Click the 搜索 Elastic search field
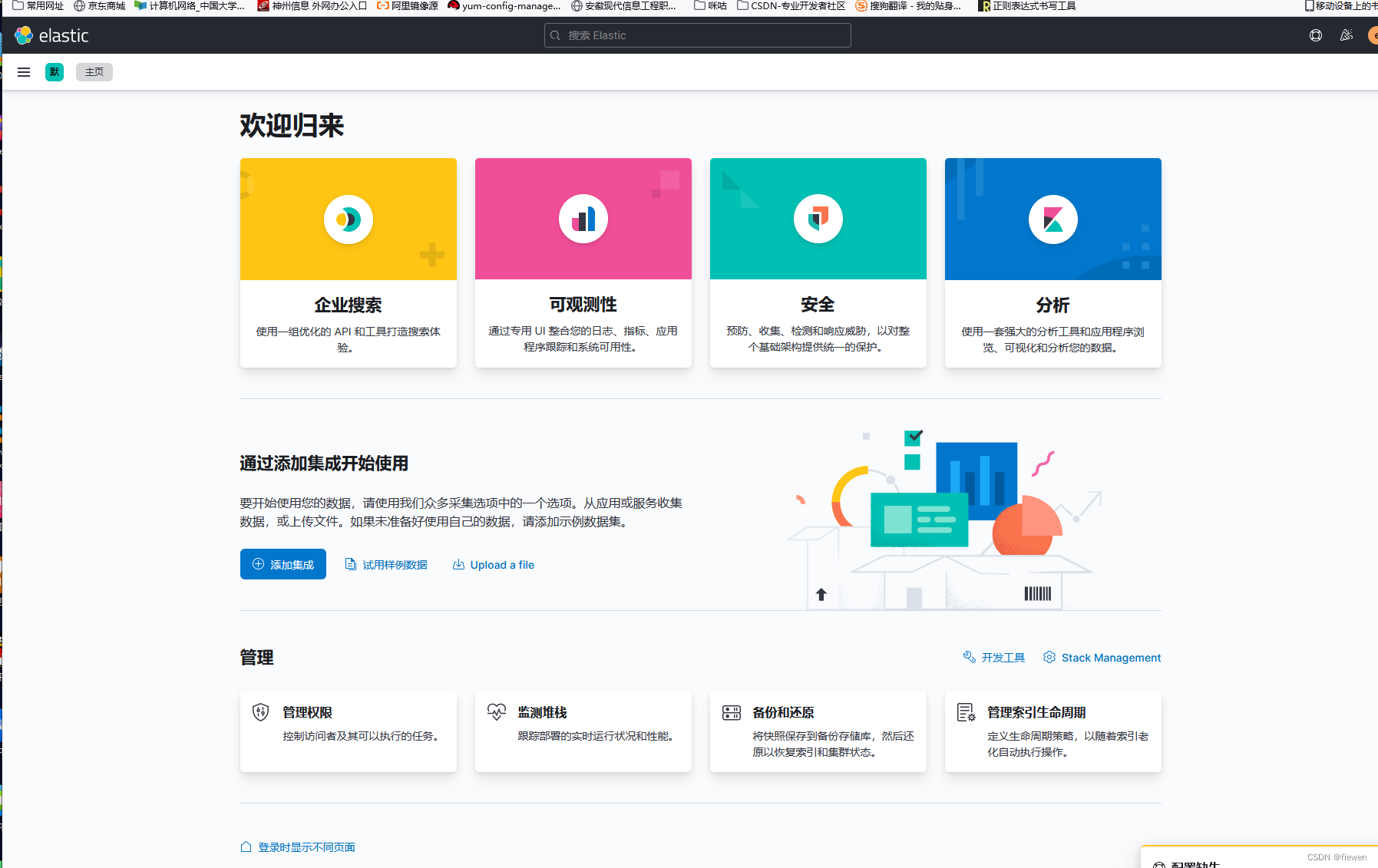The height and width of the screenshot is (868, 1378). point(696,35)
